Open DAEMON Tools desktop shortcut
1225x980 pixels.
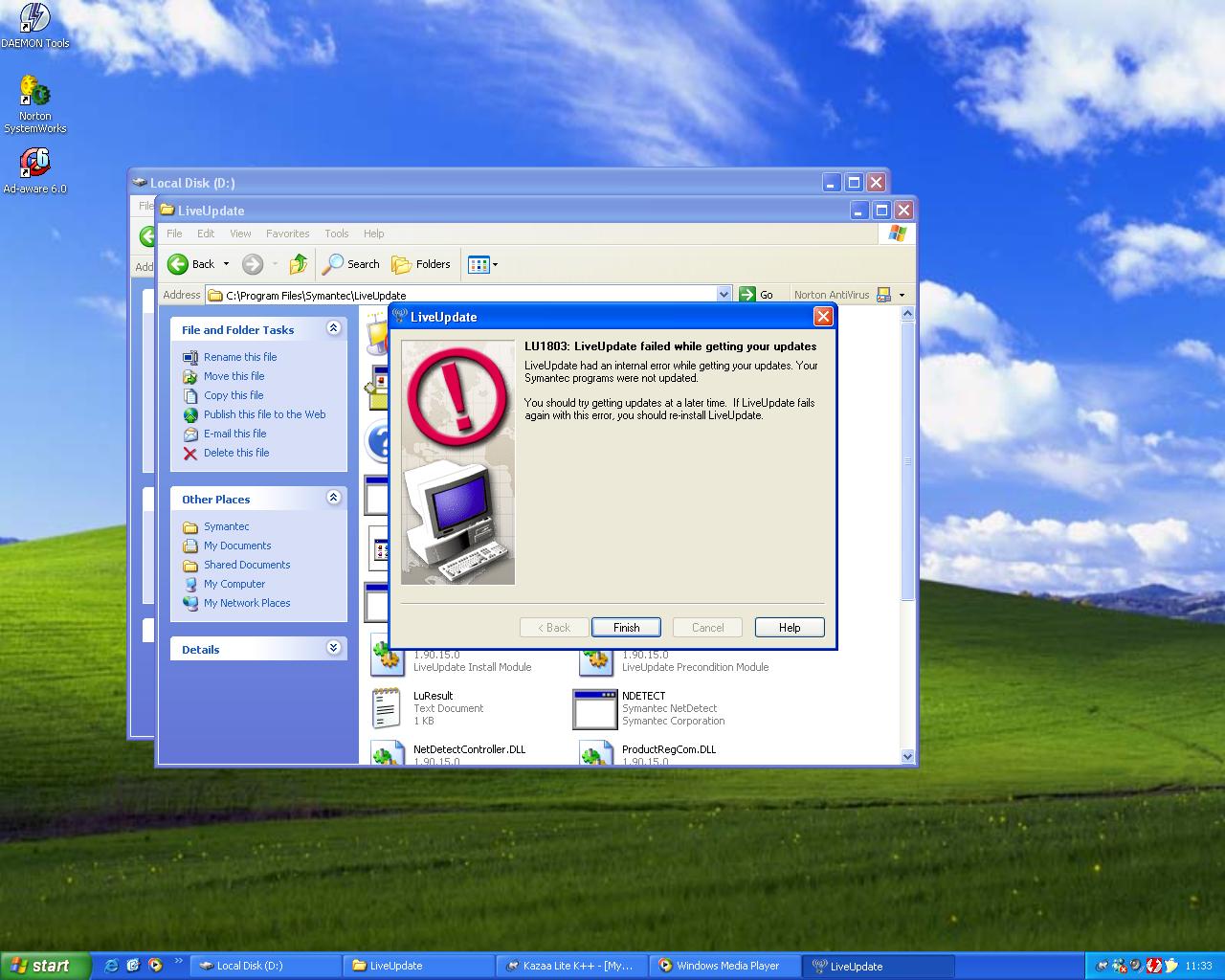(35, 26)
